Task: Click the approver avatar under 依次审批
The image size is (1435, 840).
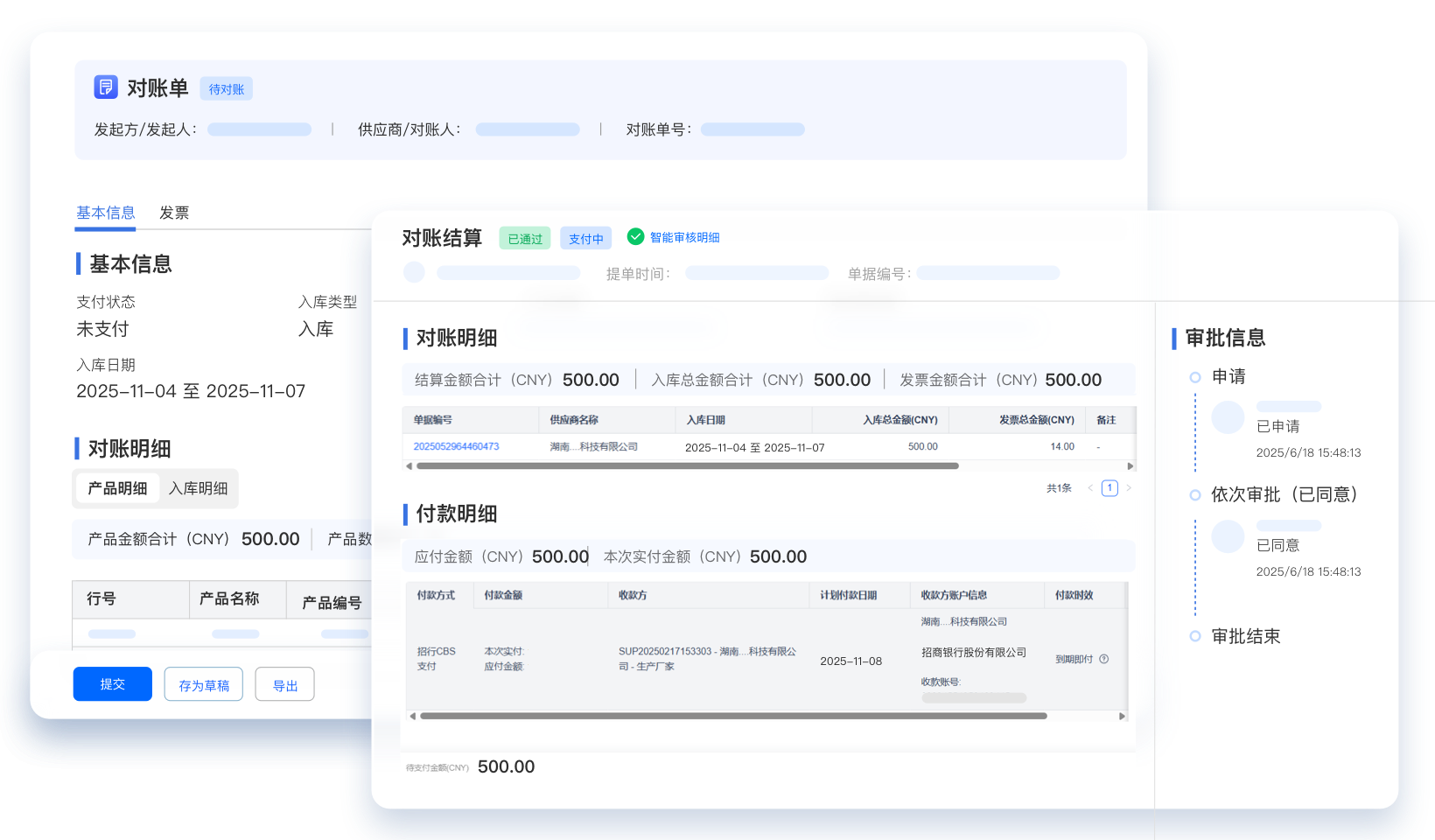Action: pyautogui.click(x=1228, y=536)
